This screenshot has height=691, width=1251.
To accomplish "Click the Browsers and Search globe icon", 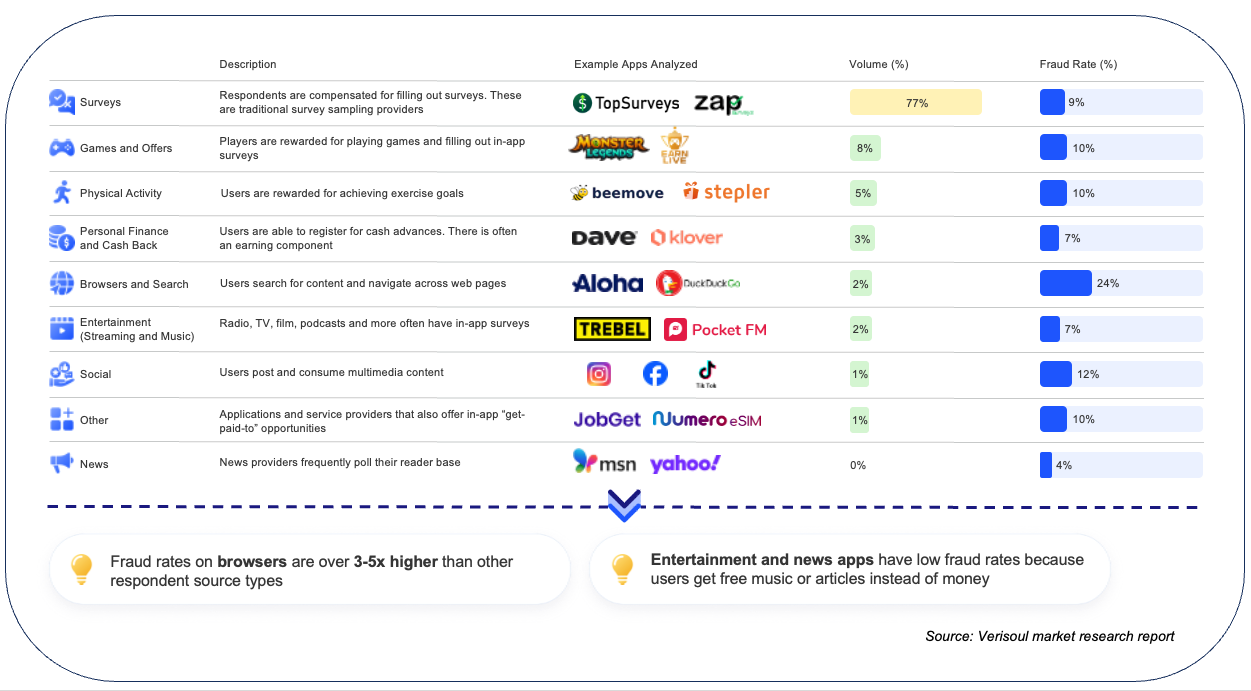I will pyautogui.click(x=61, y=284).
